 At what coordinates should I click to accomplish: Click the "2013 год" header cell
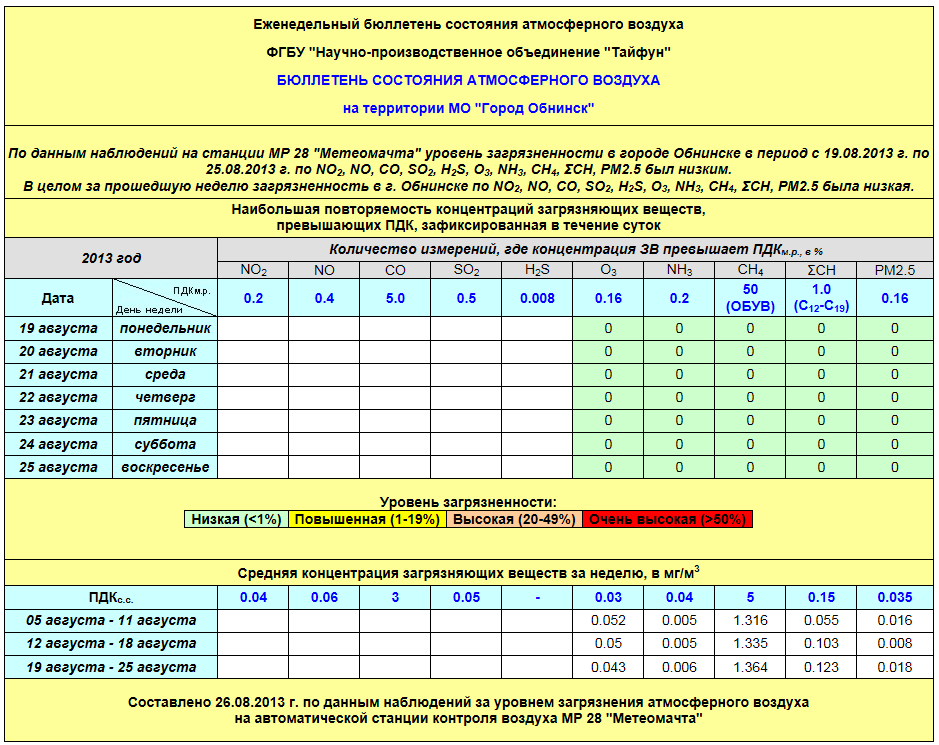tap(111, 258)
